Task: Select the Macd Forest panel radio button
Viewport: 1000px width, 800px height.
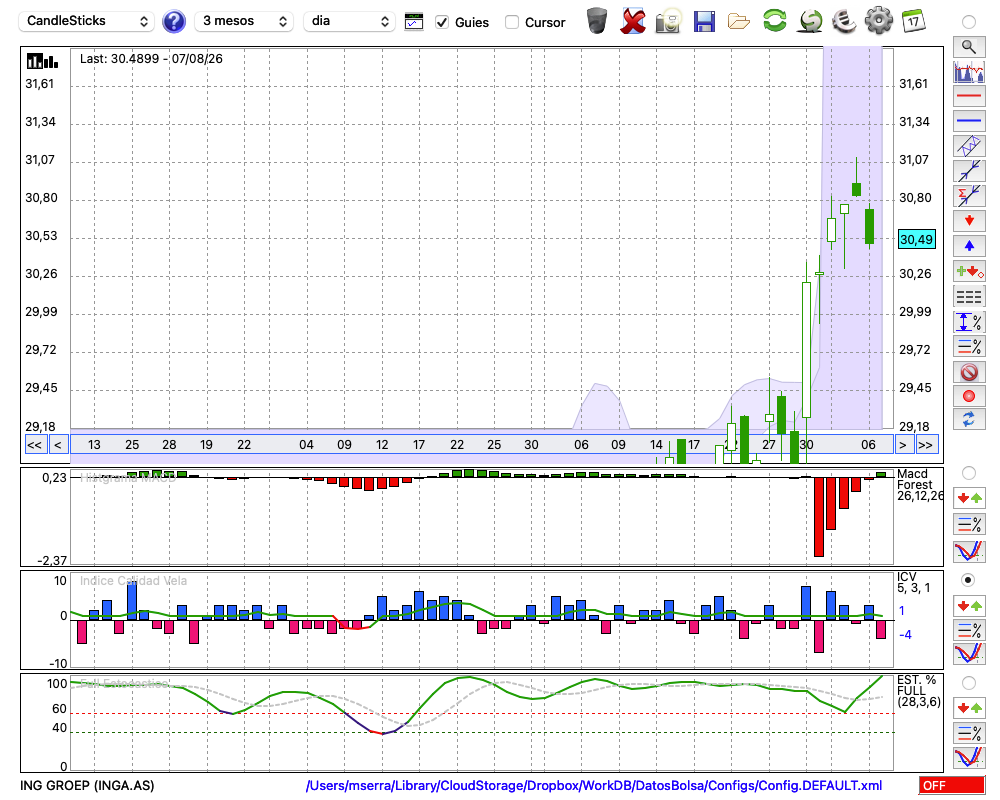Action: tap(969, 473)
